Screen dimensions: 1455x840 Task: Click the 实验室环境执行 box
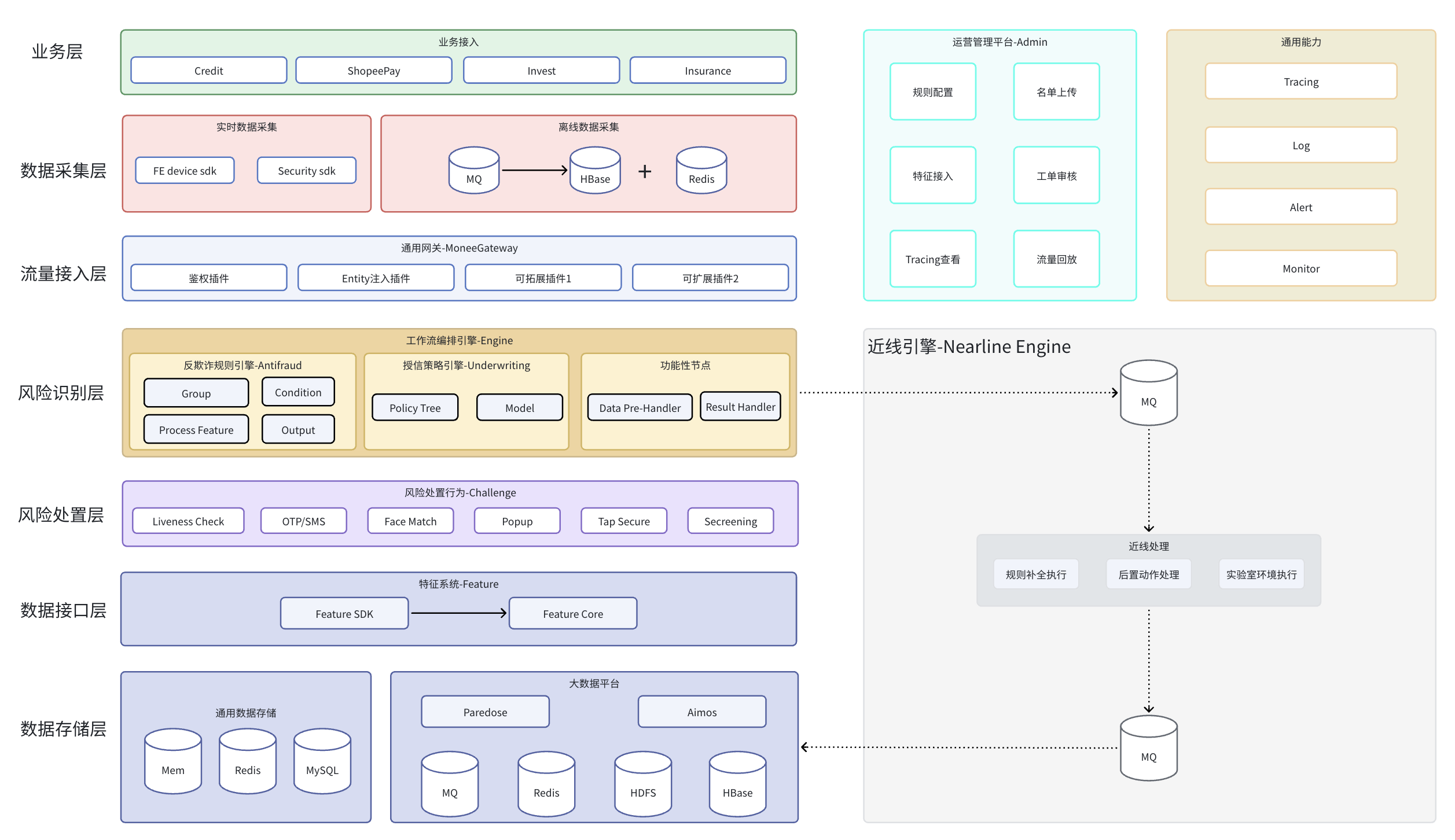tap(1262, 574)
